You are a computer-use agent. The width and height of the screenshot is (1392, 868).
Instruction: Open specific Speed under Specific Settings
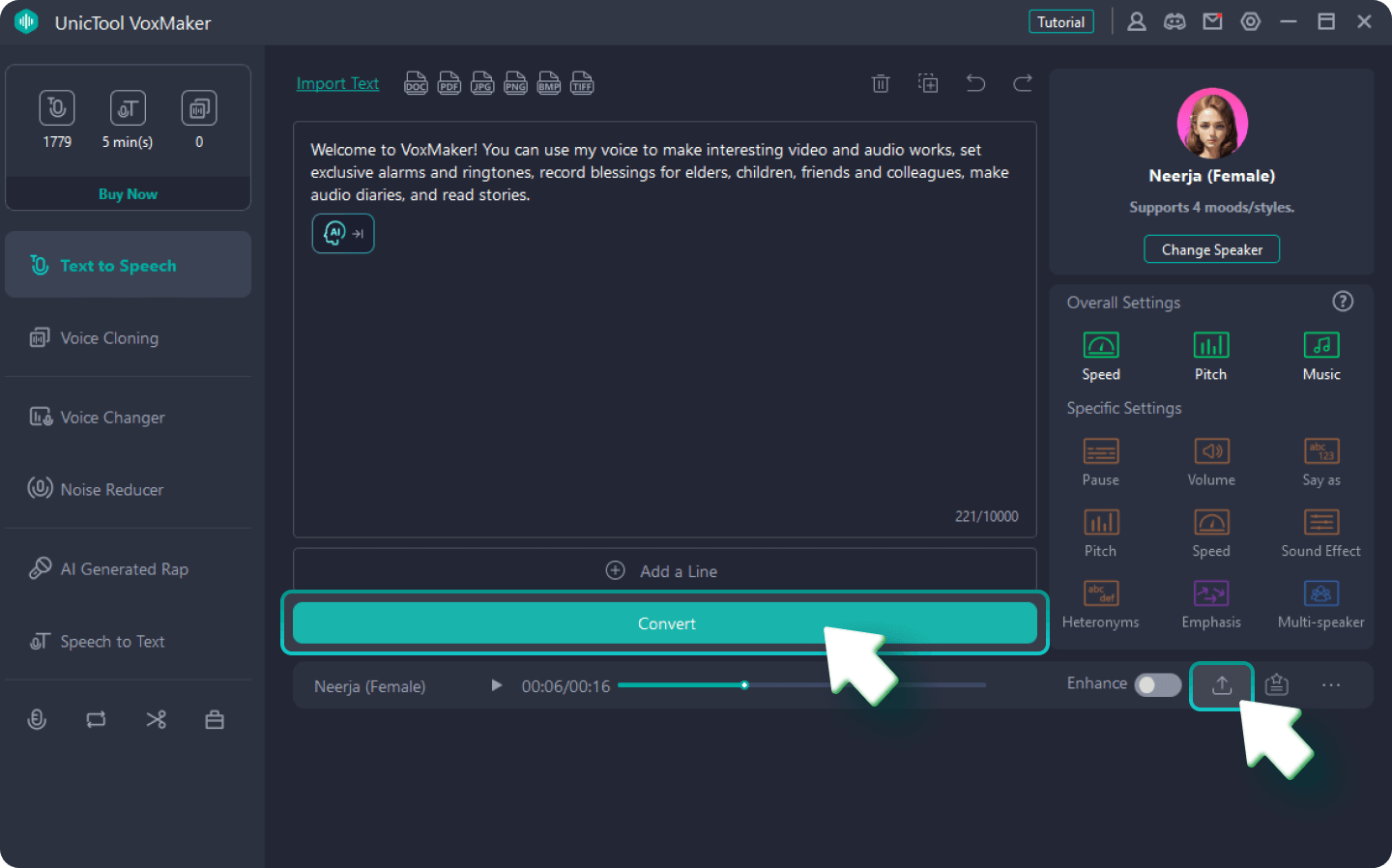[1211, 534]
